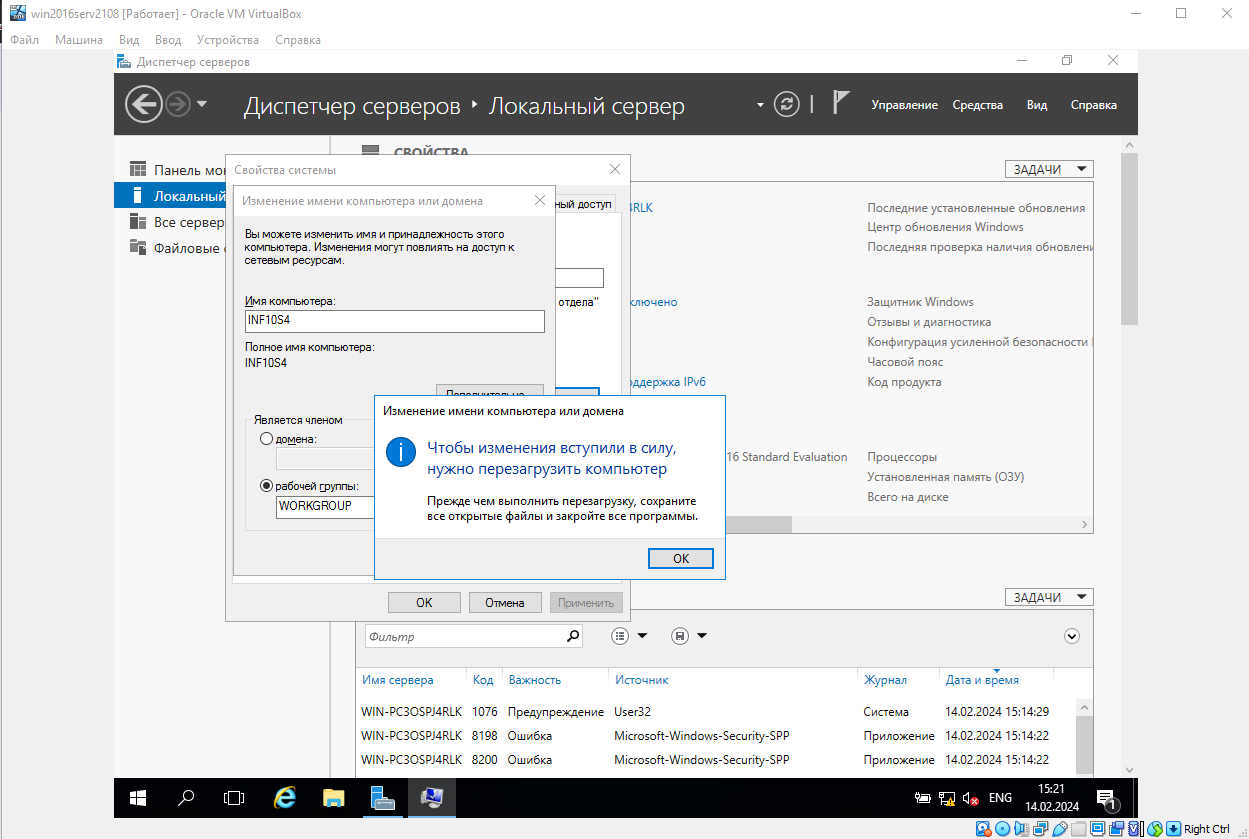Expand the saved queries dropdown arrow
This screenshot has height=839, width=1249.
click(702, 636)
